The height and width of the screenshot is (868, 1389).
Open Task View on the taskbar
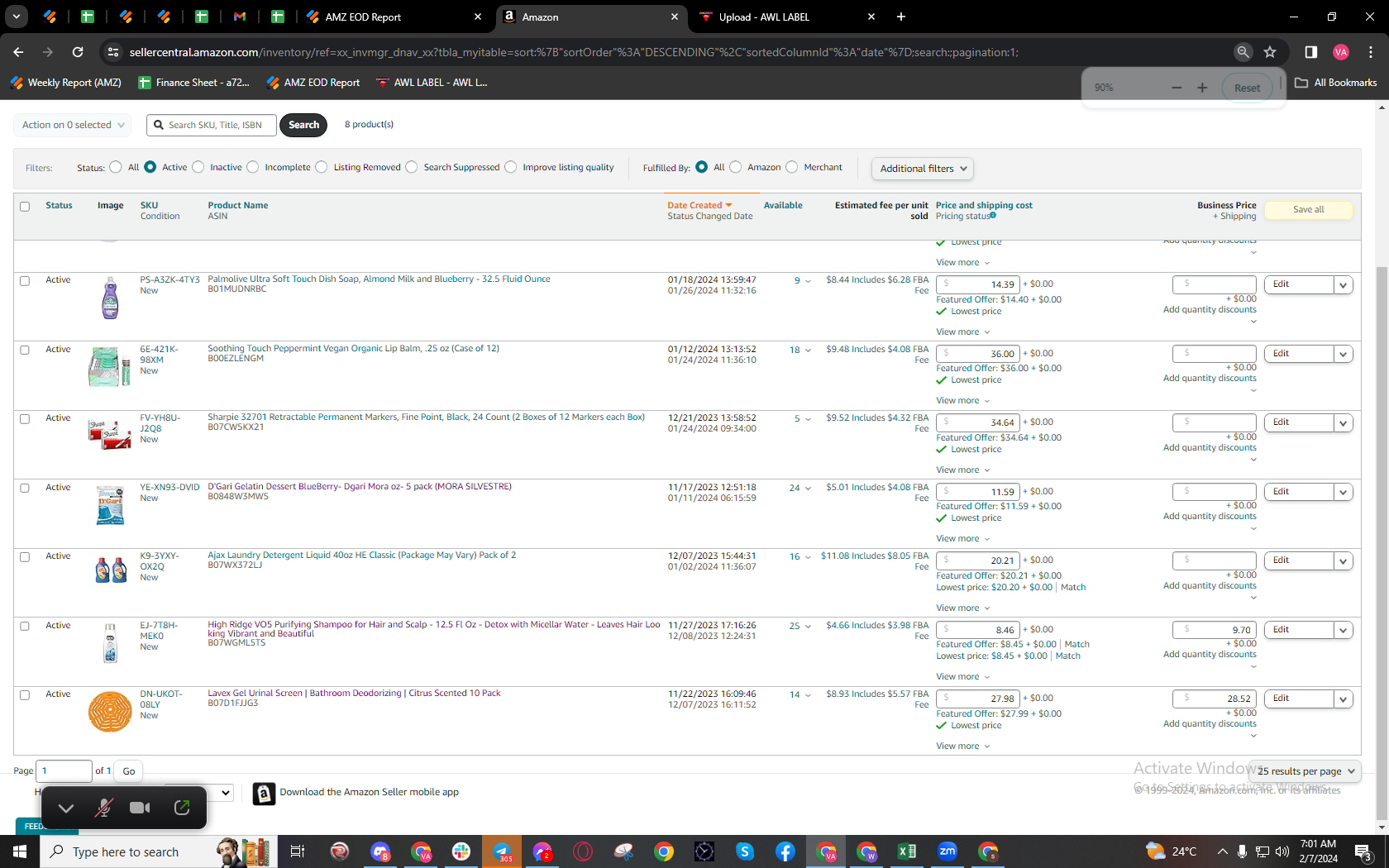click(298, 851)
